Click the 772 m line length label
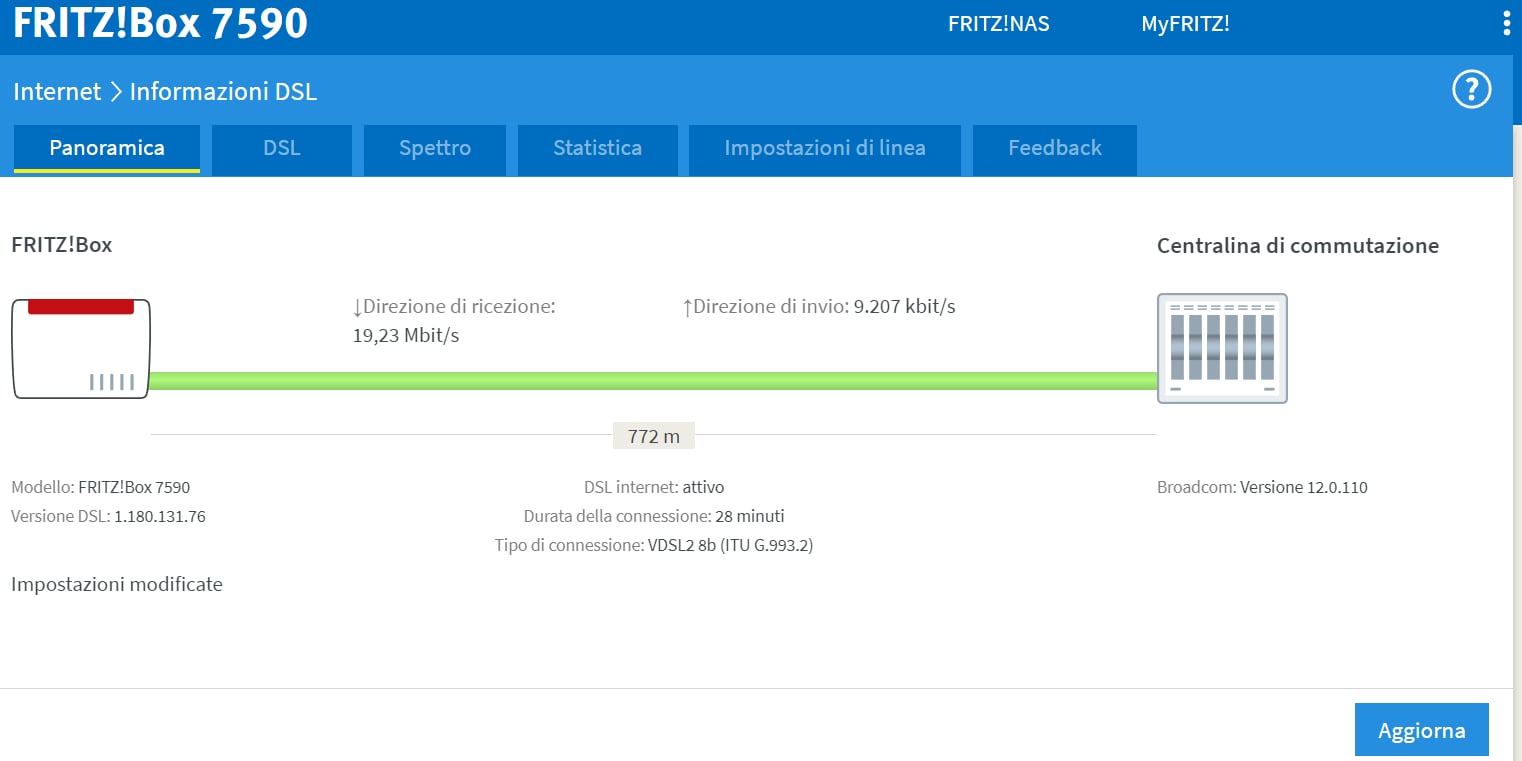1522x761 pixels. click(x=653, y=436)
